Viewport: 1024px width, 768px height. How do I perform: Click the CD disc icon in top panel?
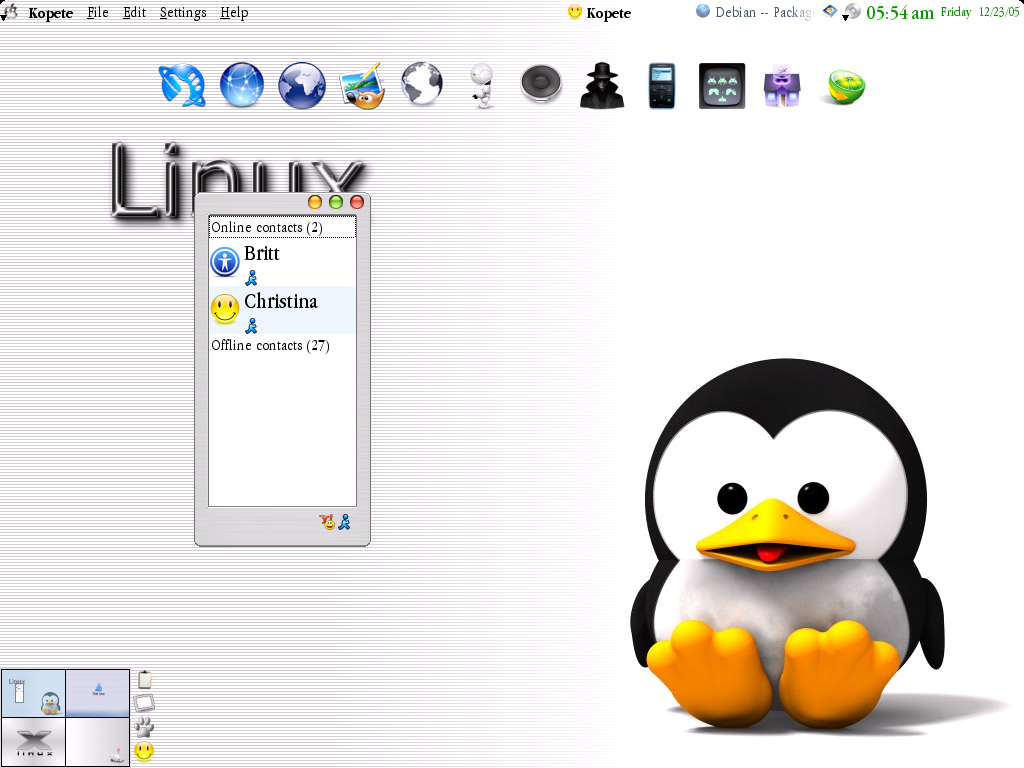852,12
